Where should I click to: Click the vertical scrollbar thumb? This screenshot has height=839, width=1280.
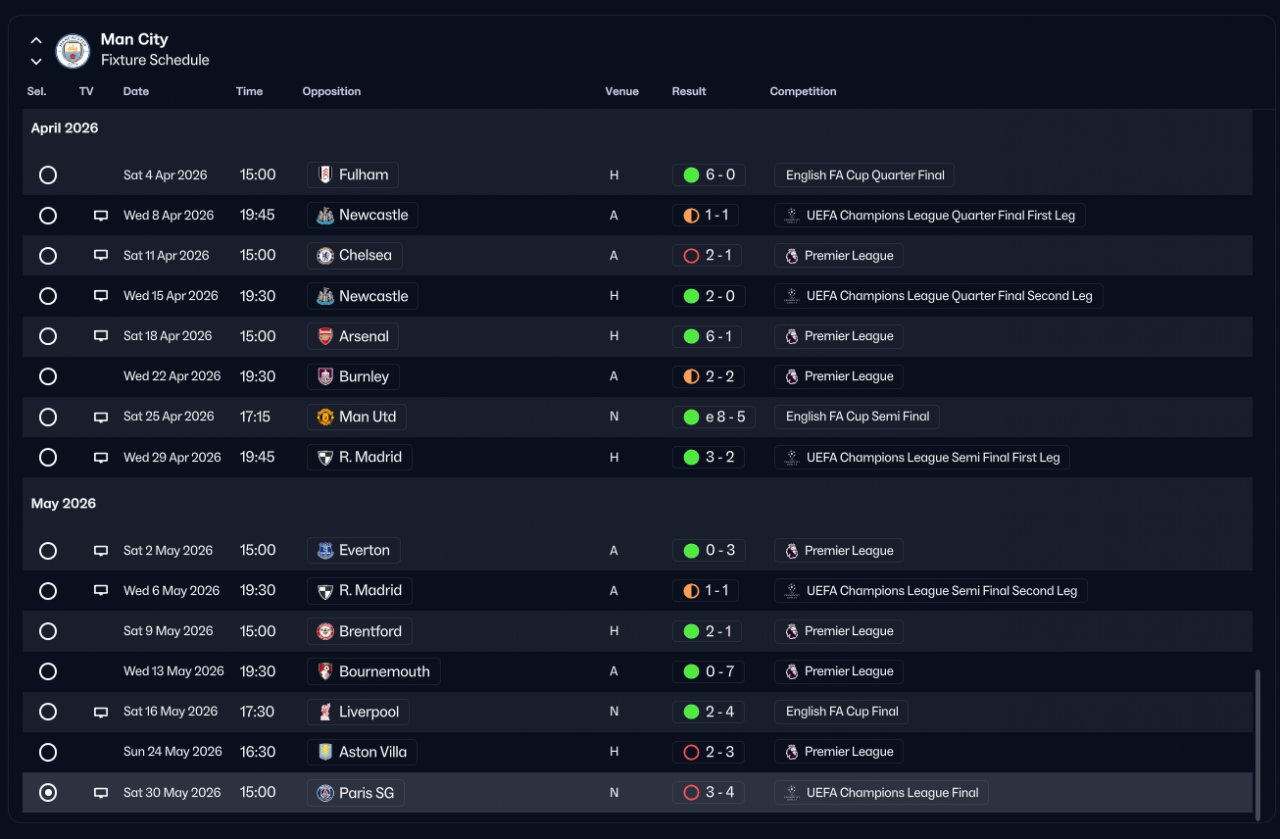coord(1258,745)
